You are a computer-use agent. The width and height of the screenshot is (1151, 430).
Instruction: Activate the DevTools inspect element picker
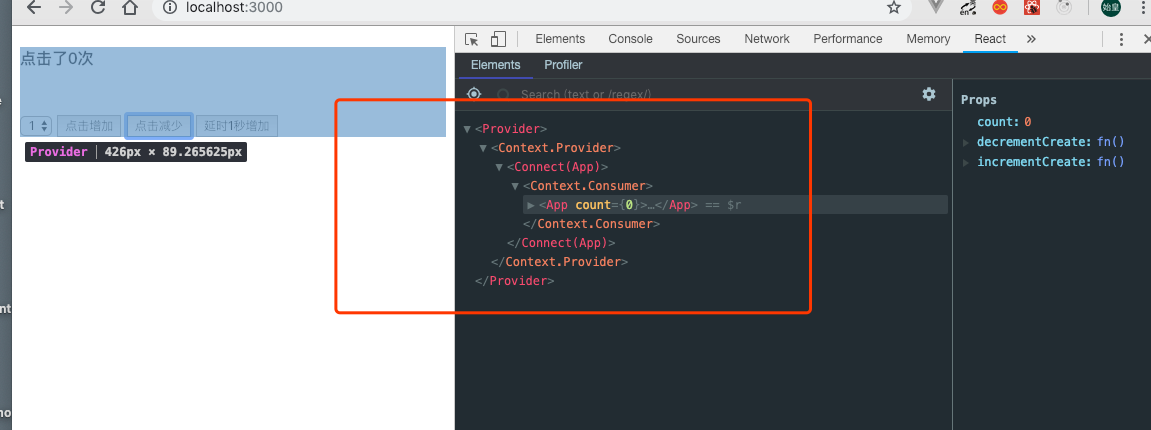[472, 39]
